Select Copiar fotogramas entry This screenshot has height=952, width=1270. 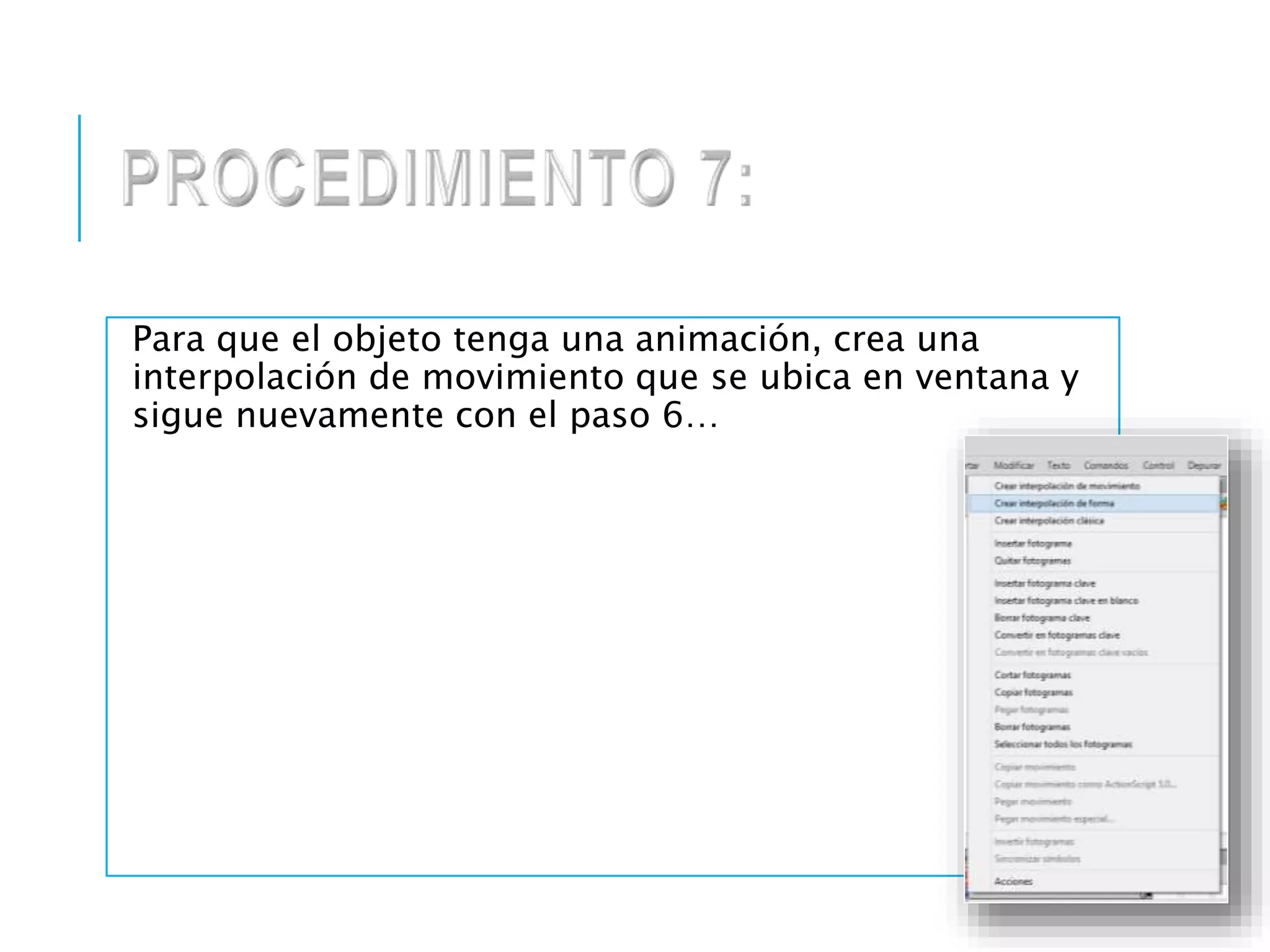pos(1093,692)
